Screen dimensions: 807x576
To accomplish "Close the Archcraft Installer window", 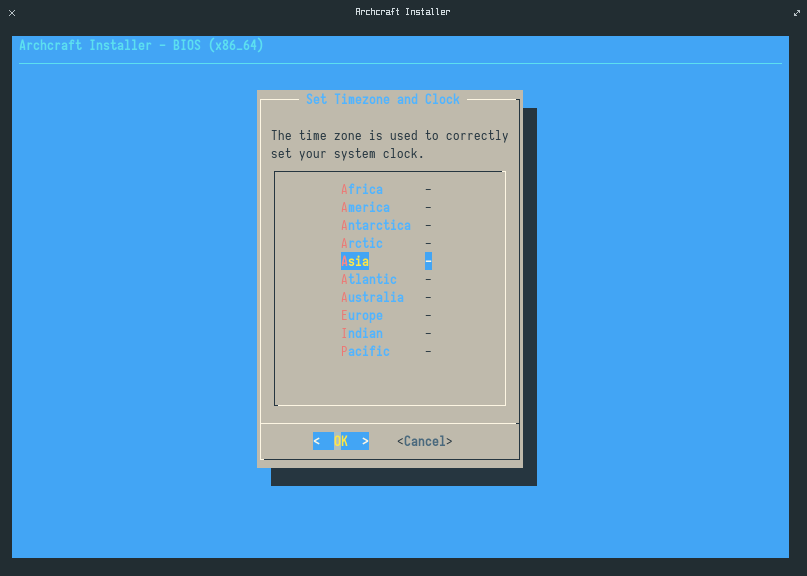I will click(x=12, y=13).
